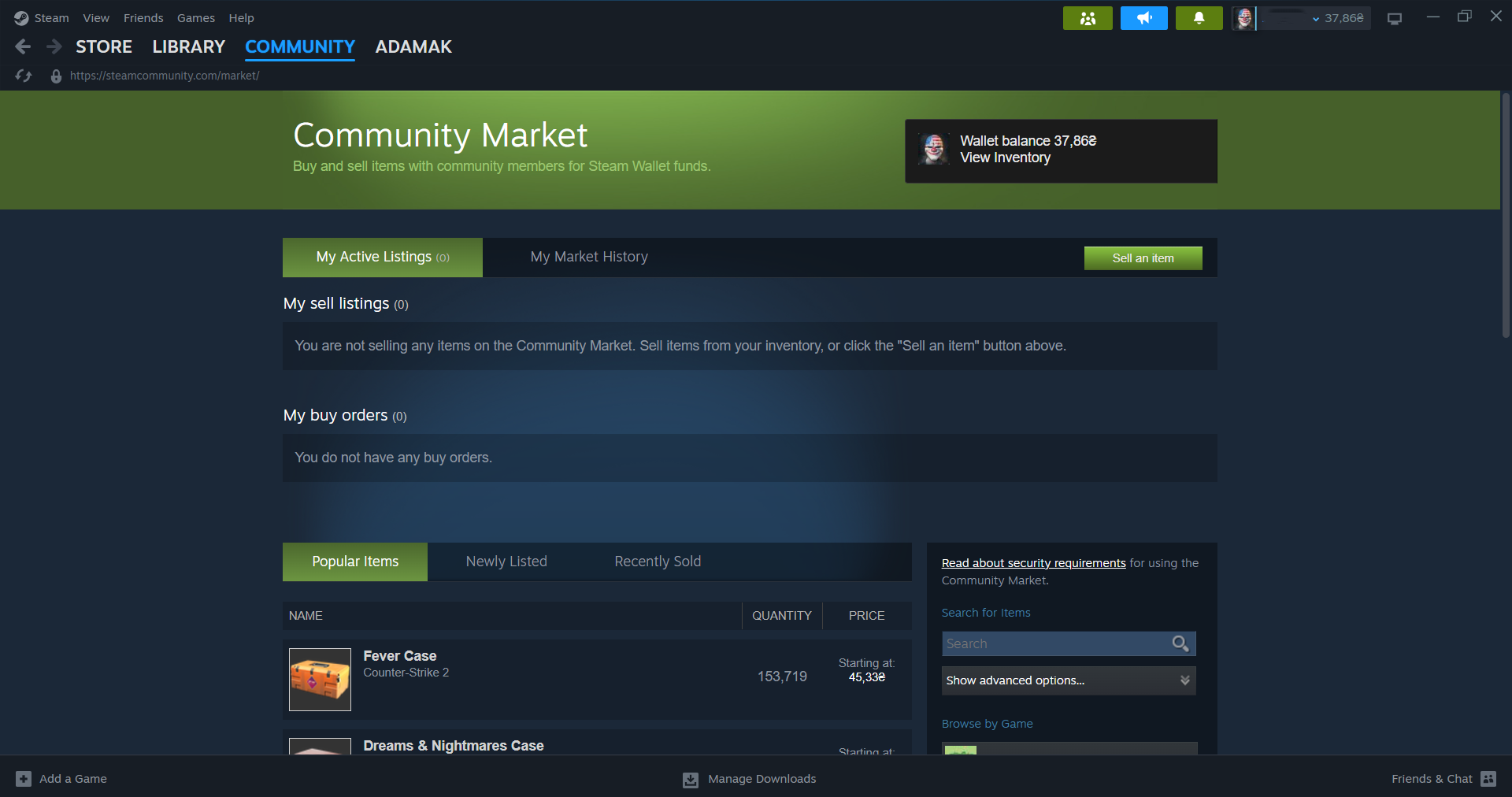Click the magnifier search icon
1512x797 pixels.
(x=1180, y=643)
